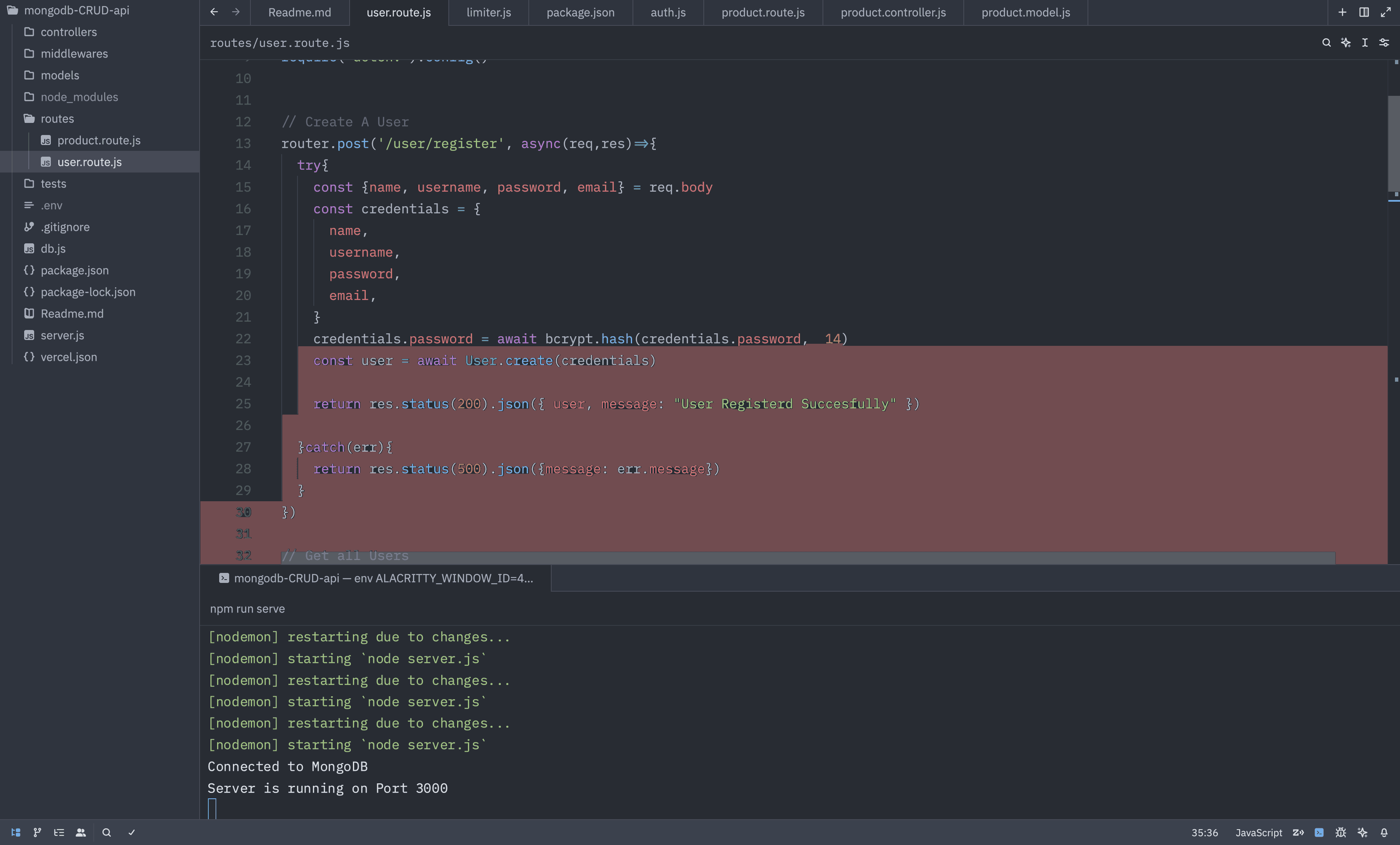The image size is (1400, 845).
Task: Click the new tab plus icon
Action: tap(1342, 12)
